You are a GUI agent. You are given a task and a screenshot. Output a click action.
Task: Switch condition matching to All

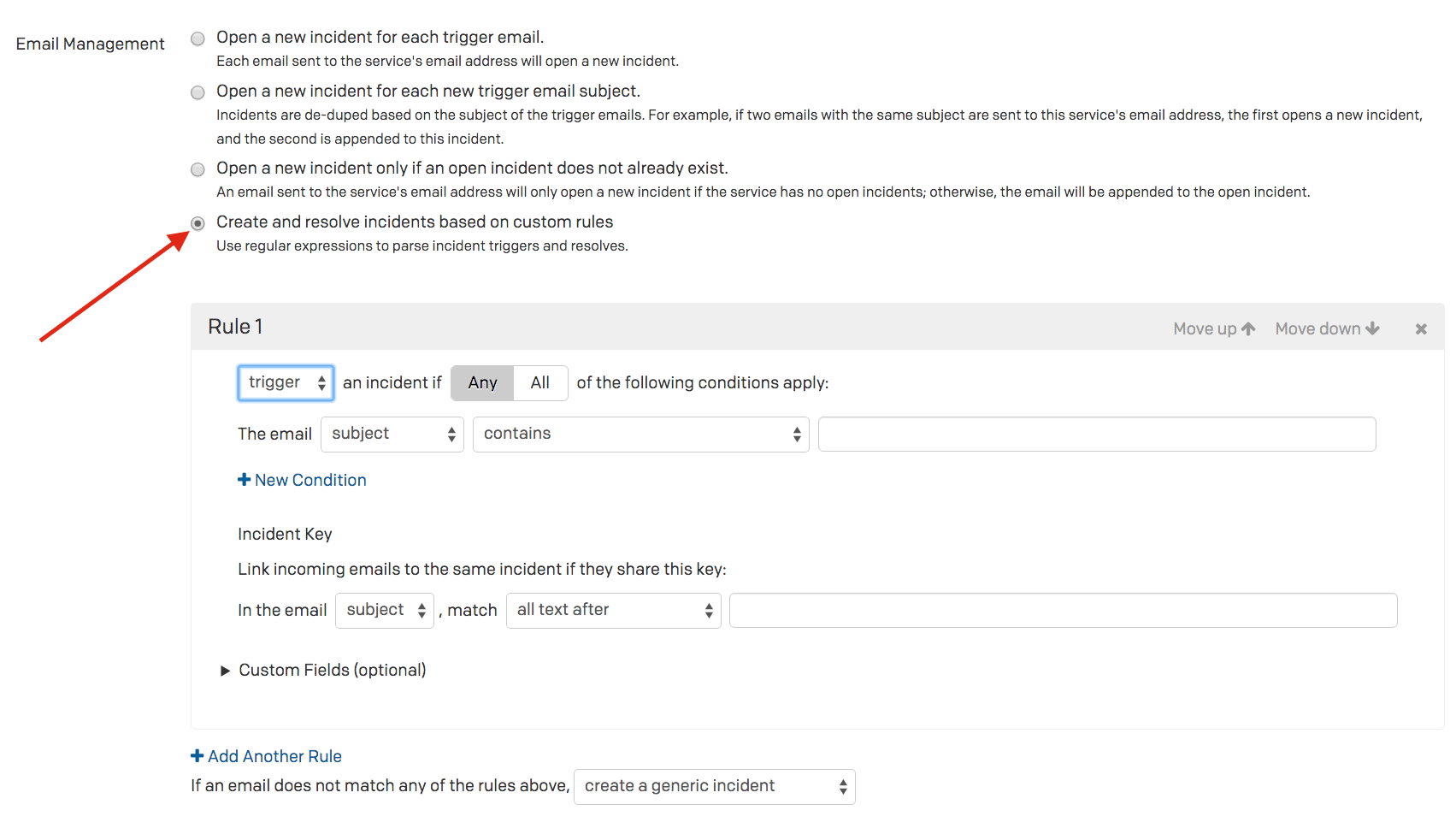coord(539,382)
